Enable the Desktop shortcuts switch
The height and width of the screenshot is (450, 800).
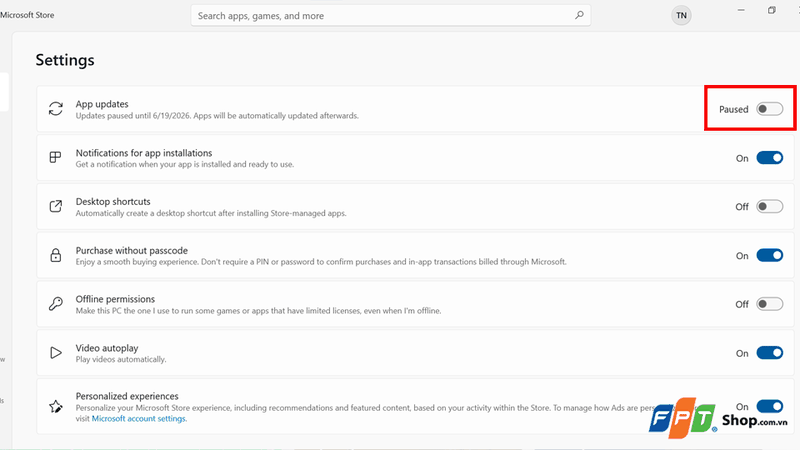click(769, 207)
